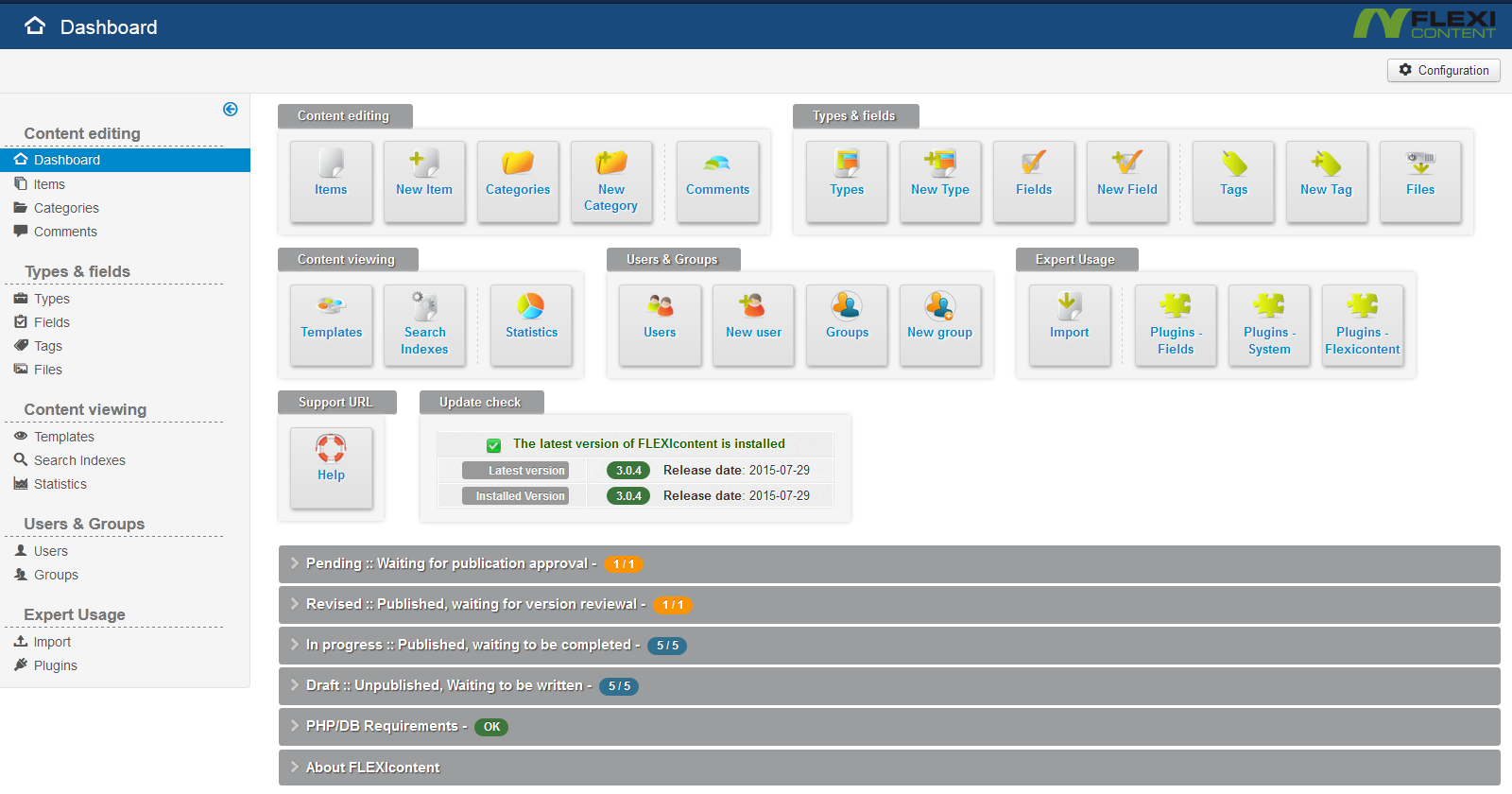Click the New Type tile
Screen dimensions: 1512x794
click(940, 181)
